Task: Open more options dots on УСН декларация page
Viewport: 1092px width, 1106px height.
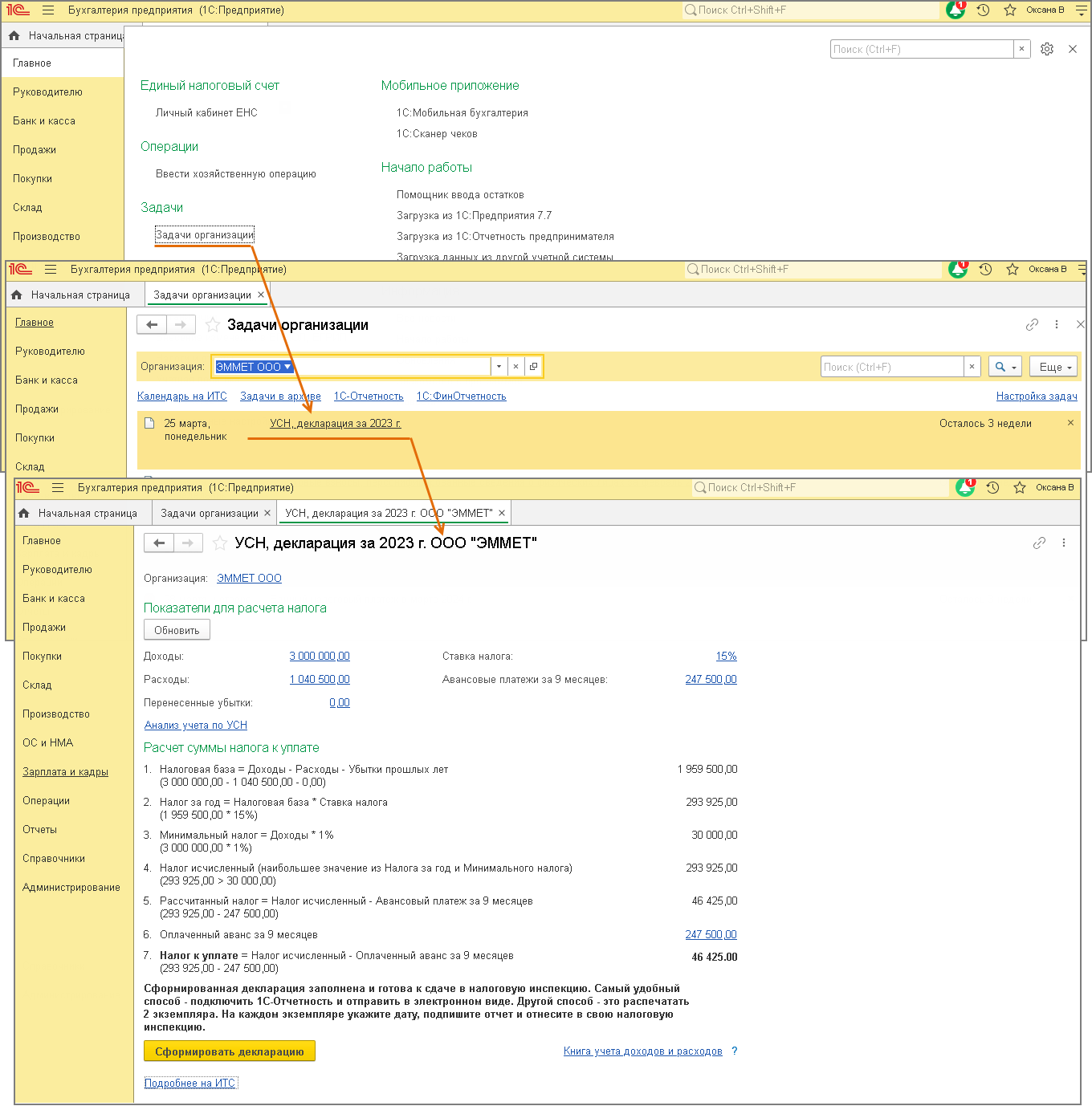Action: pos(1064,543)
